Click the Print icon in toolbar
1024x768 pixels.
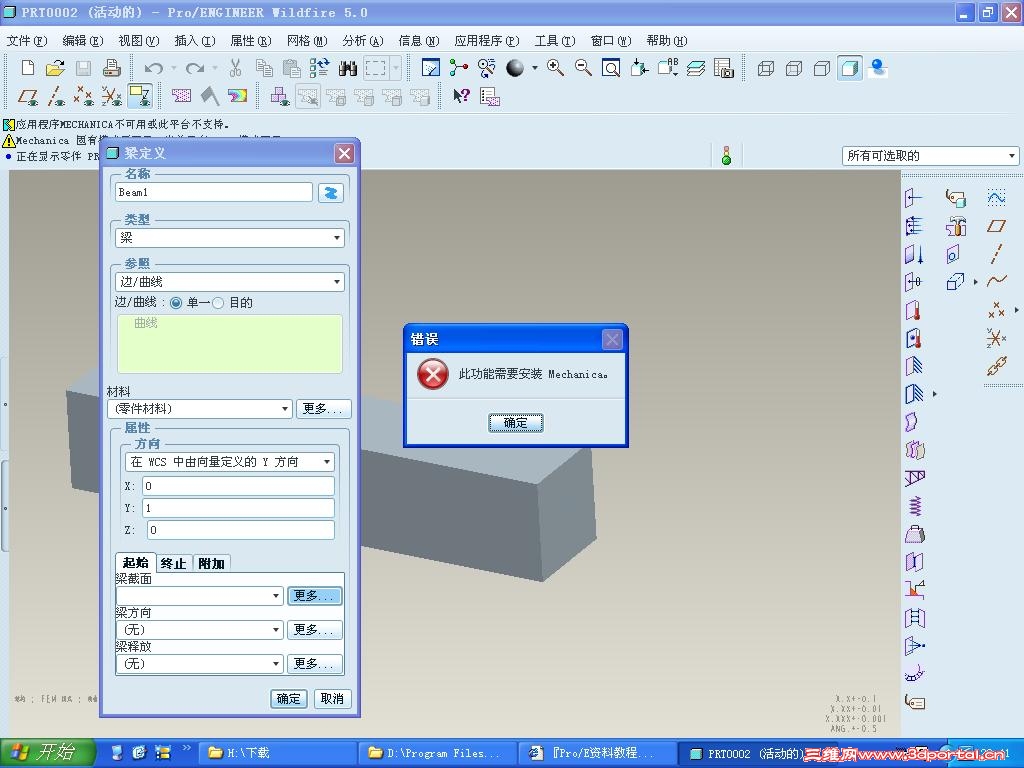[112, 68]
